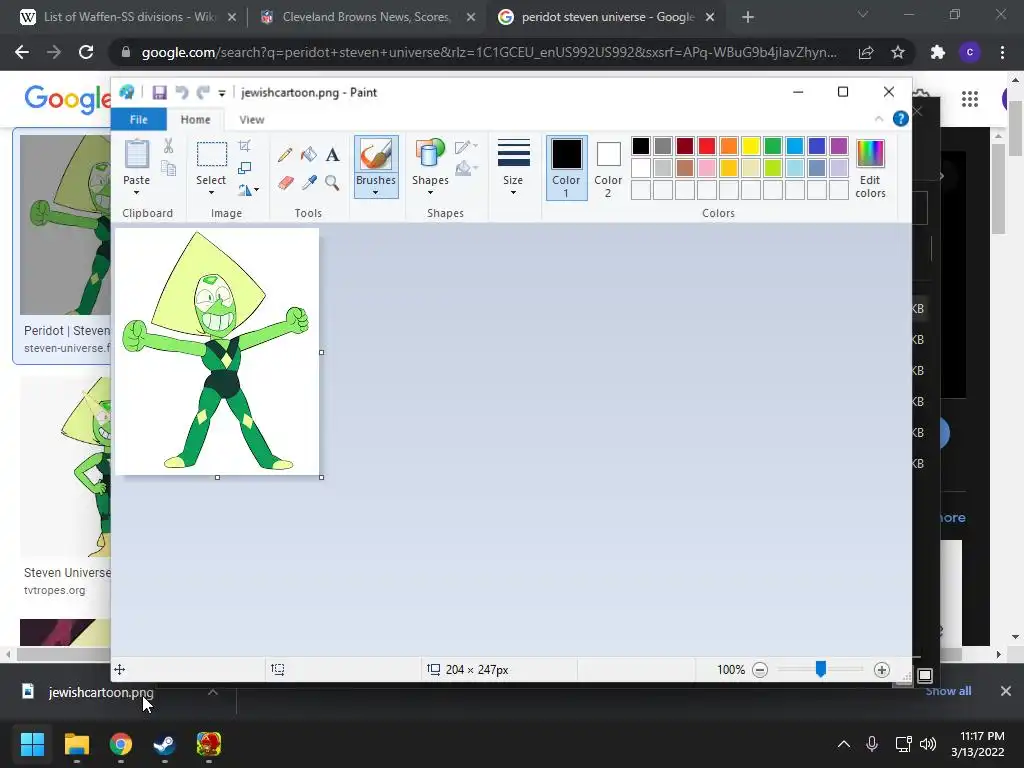Open the File menu in Paint
The image size is (1024, 768).
pyautogui.click(x=138, y=120)
